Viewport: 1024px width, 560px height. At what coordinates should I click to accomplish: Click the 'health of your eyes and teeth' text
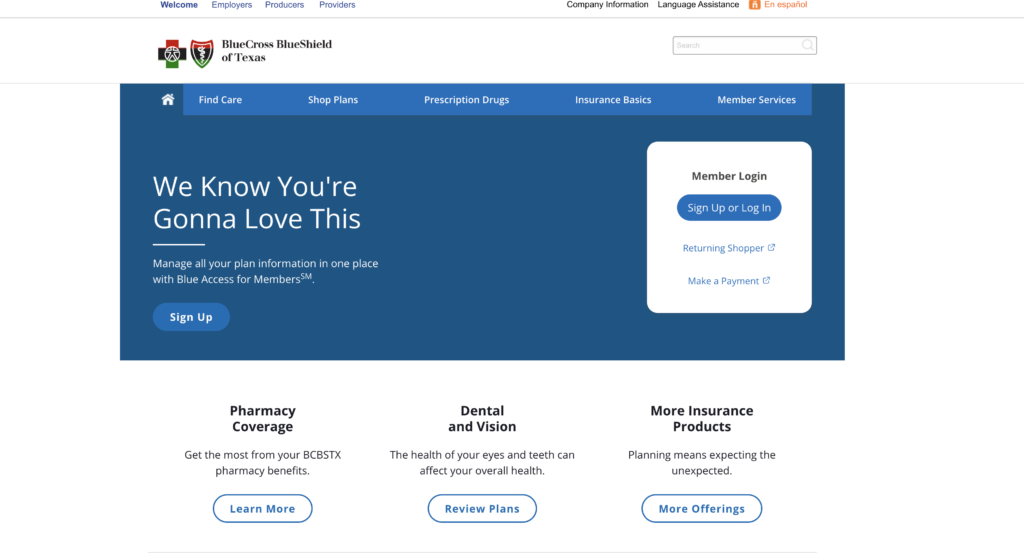482,463
